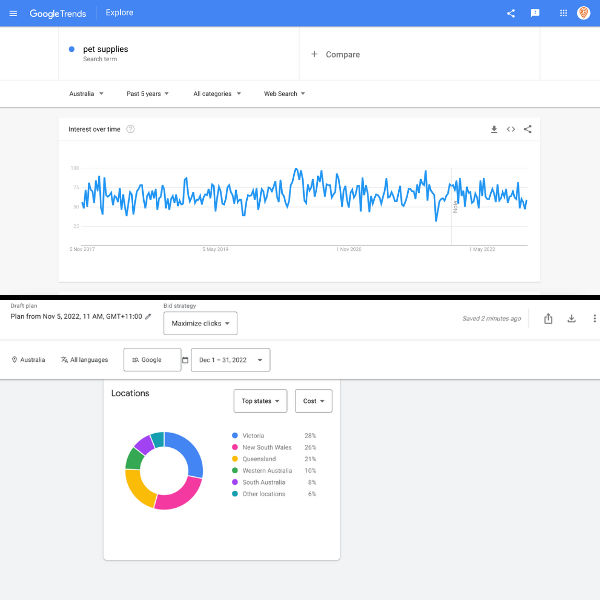600x600 pixels.
Task: Open the Explore page link
Action: [119, 13]
